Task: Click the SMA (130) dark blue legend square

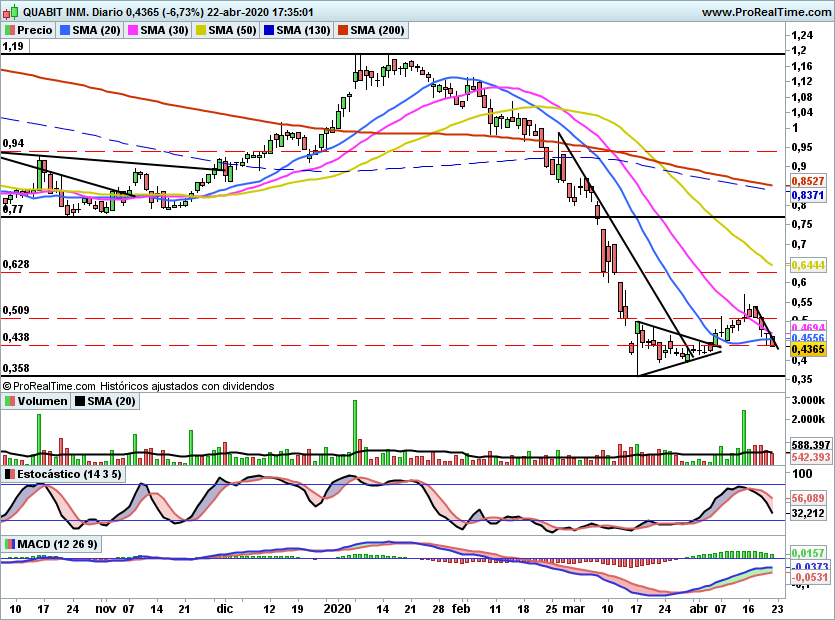Action: 269,30
